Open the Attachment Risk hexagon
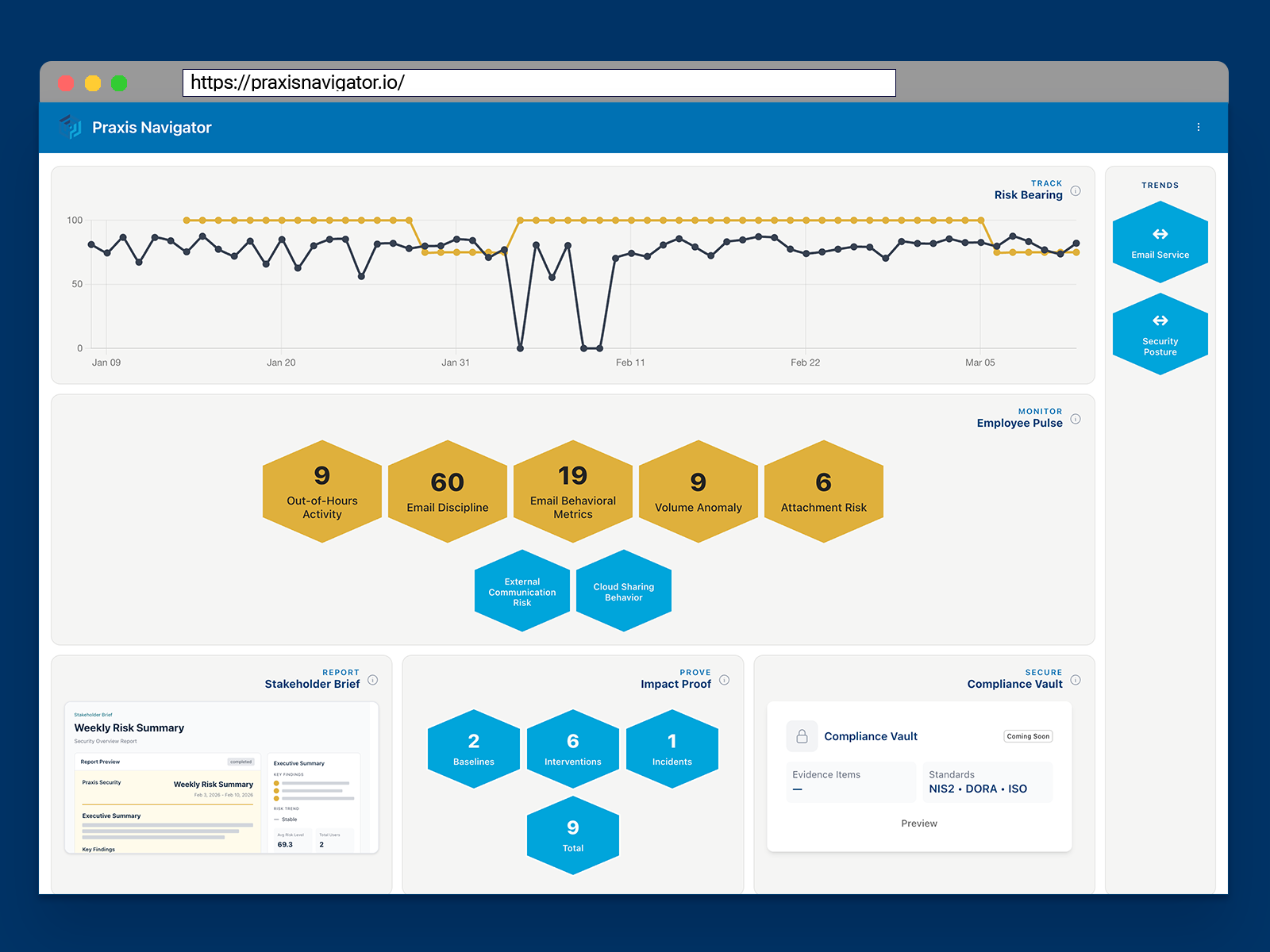Image resolution: width=1270 pixels, height=952 pixels. [823, 490]
